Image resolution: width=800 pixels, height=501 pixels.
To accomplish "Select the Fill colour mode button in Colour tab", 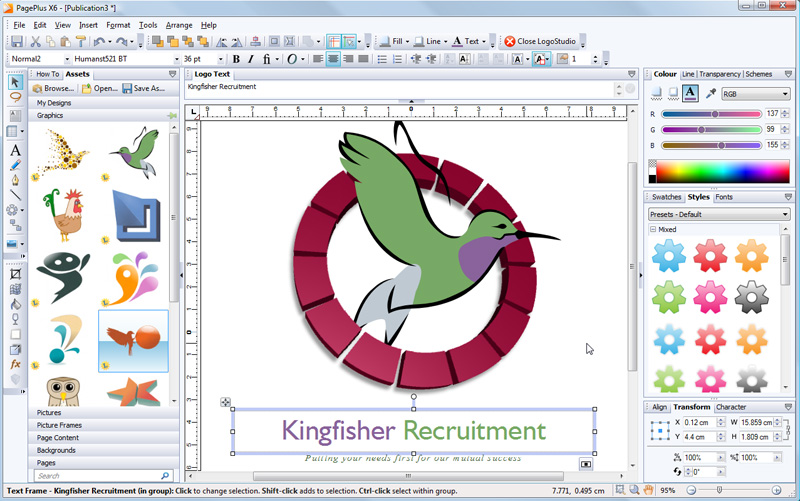I will 657,93.
